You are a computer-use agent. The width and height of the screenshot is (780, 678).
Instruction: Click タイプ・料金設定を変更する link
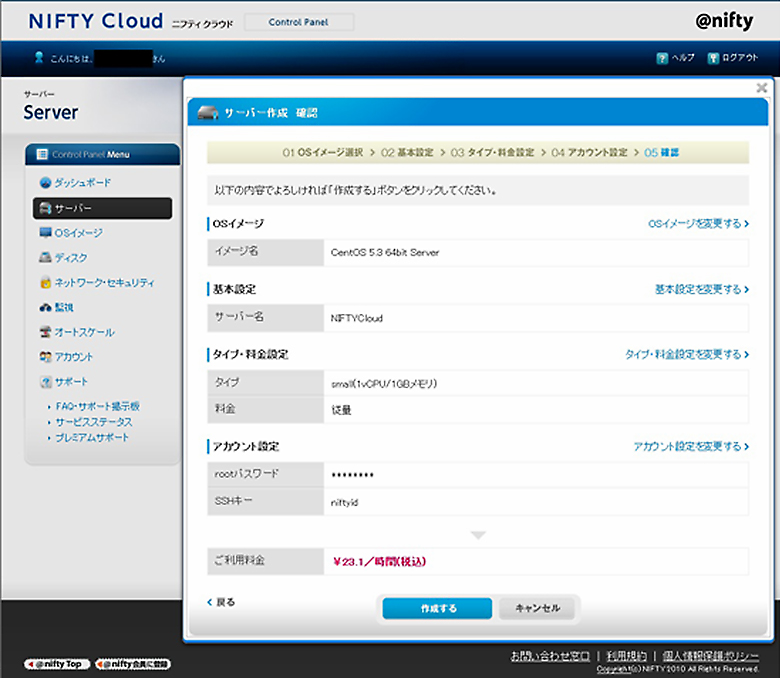[x=687, y=354]
